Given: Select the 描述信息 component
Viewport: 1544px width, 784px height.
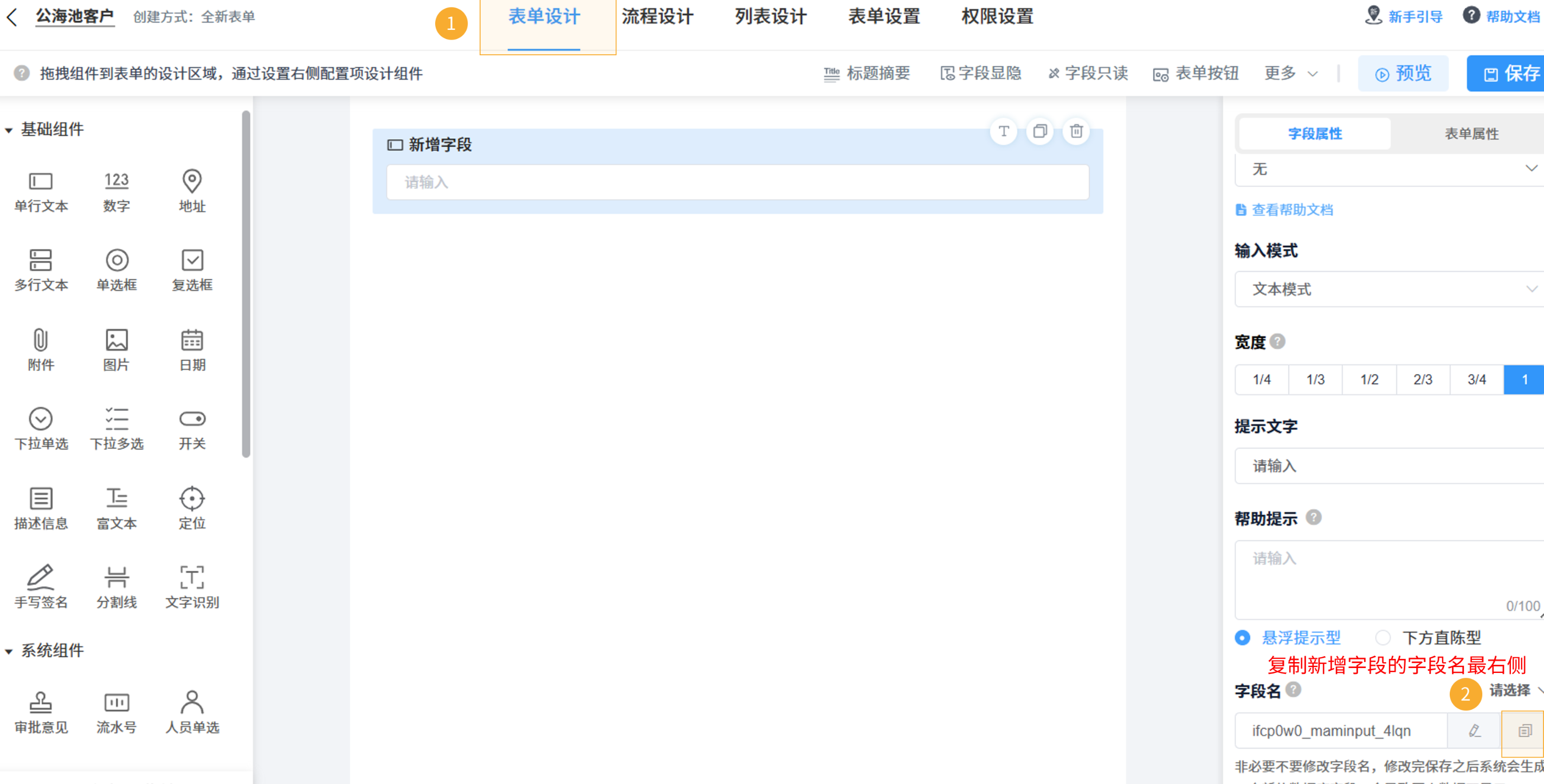Looking at the screenshot, I should point(41,509).
